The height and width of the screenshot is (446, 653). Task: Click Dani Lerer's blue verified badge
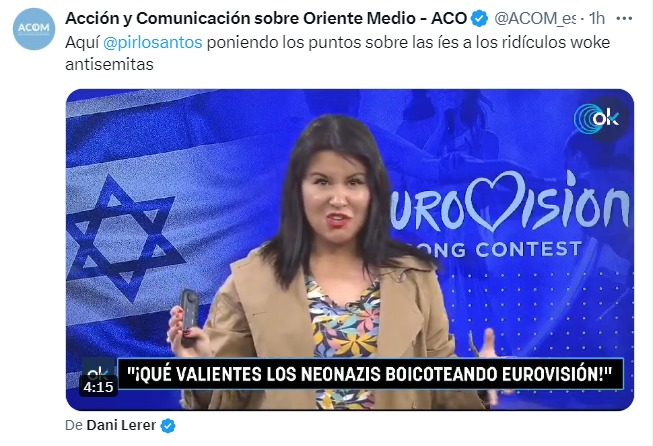[168, 426]
